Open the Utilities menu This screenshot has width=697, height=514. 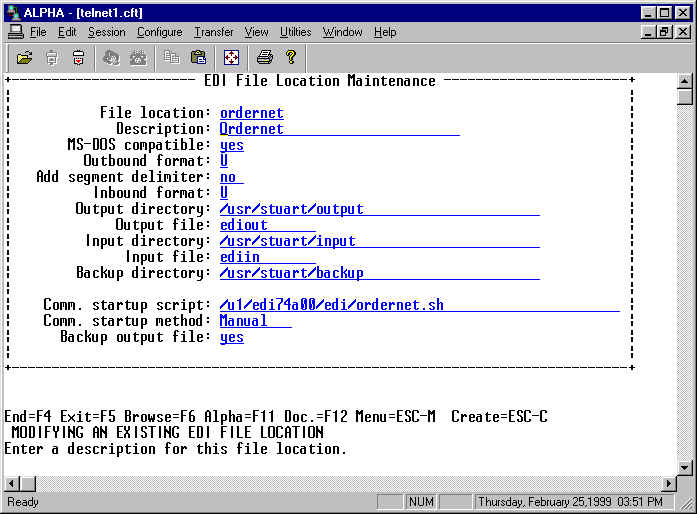[x=295, y=32]
